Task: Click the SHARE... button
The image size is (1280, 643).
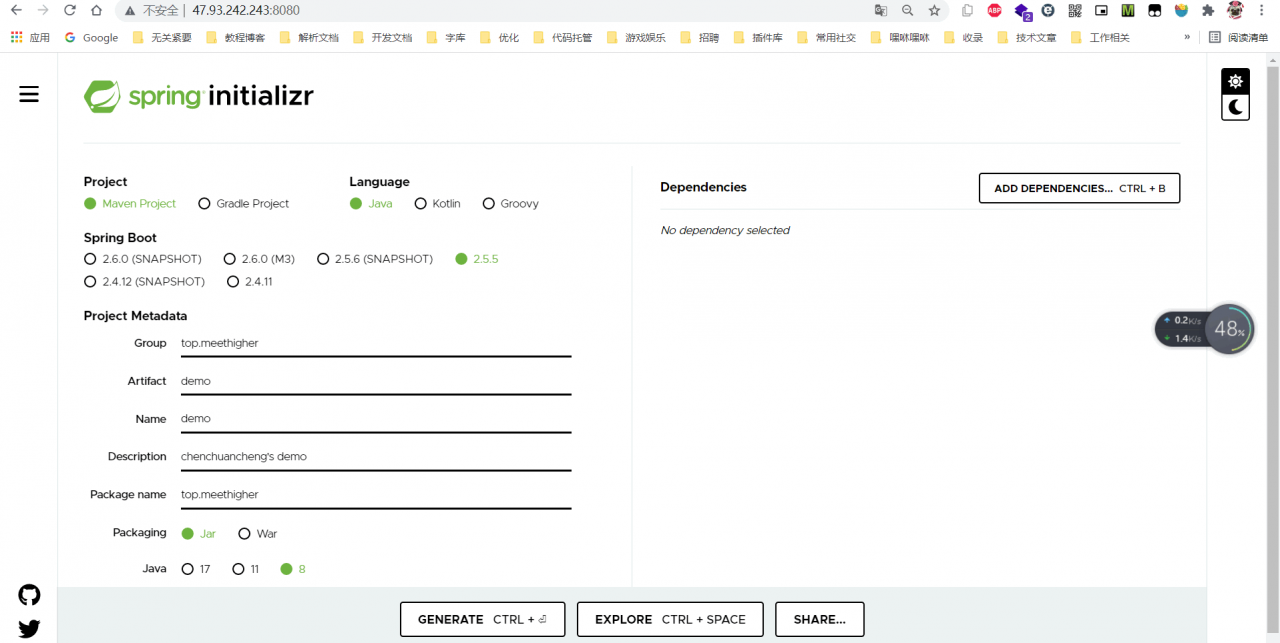Action: (x=820, y=619)
